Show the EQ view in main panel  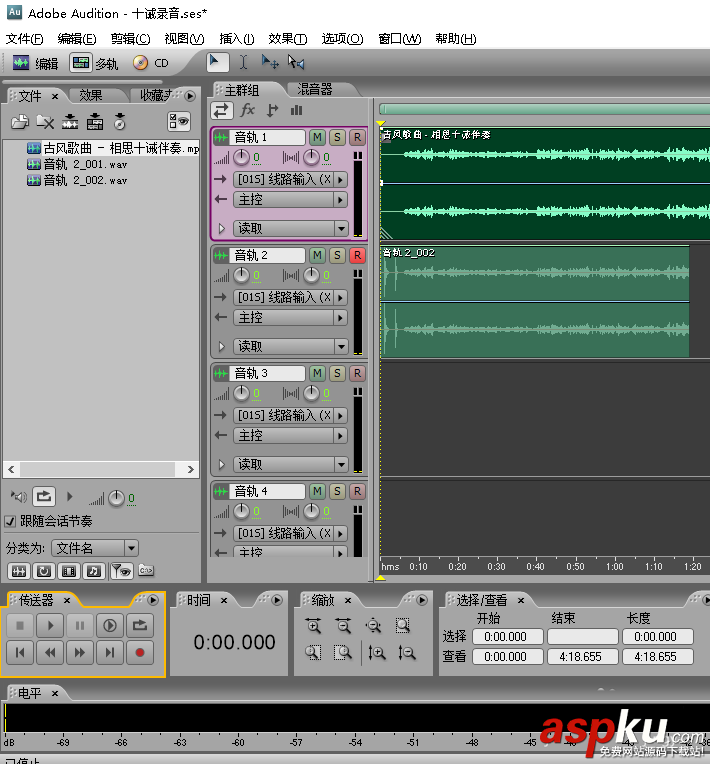(296, 111)
